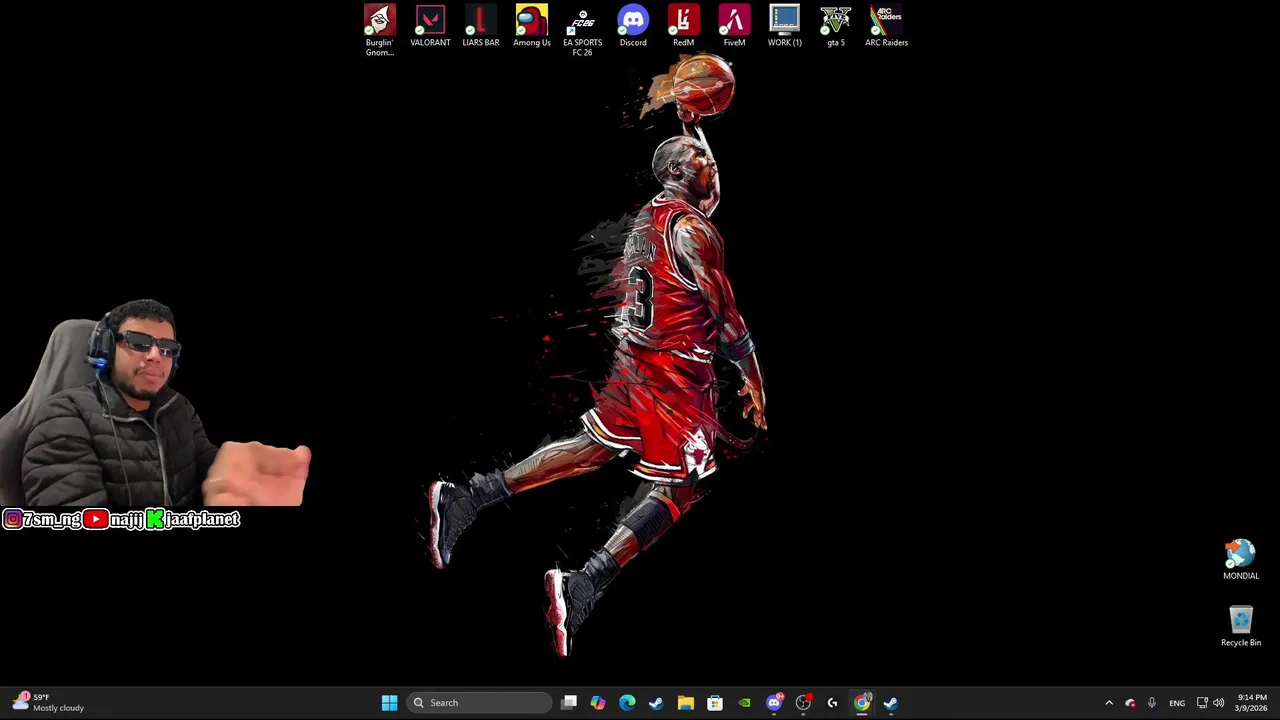Click the Steam icon right of Chrome
The height and width of the screenshot is (720, 1280).
tap(891, 703)
